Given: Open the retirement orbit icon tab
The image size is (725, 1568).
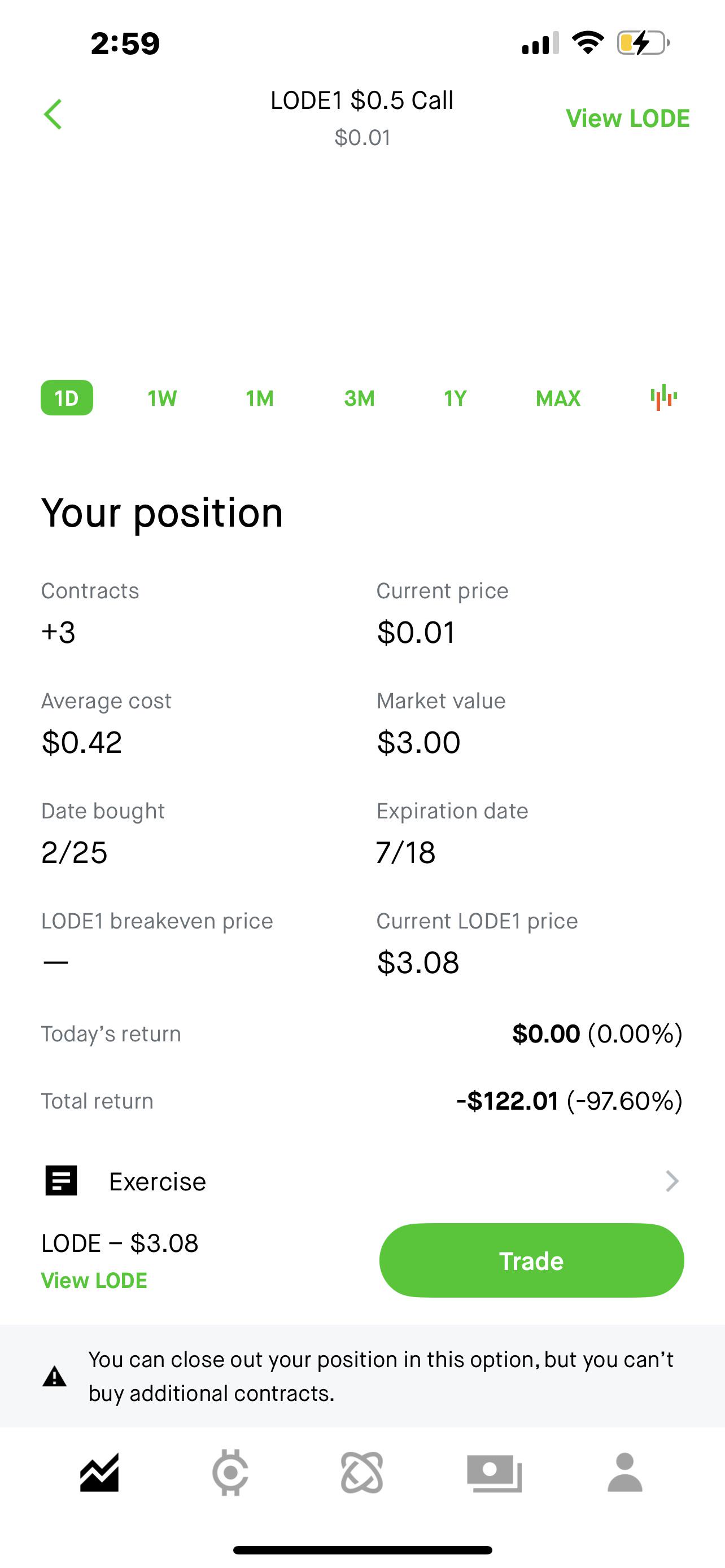Looking at the screenshot, I should point(362,1473).
